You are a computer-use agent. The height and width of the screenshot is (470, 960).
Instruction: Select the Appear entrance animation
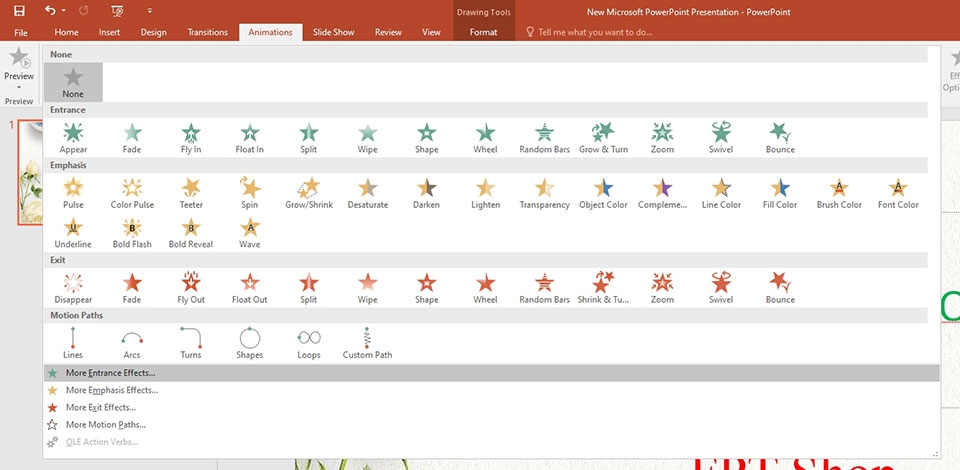point(73,136)
